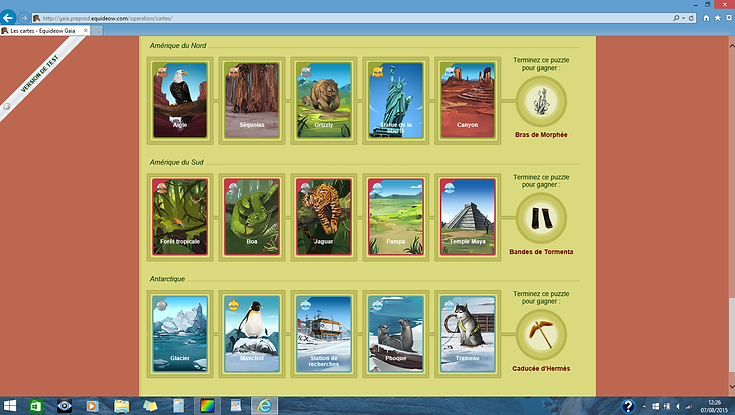
Task: Open the address bar autocomplete dropdown arrow
Action: (x=683, y=18)
